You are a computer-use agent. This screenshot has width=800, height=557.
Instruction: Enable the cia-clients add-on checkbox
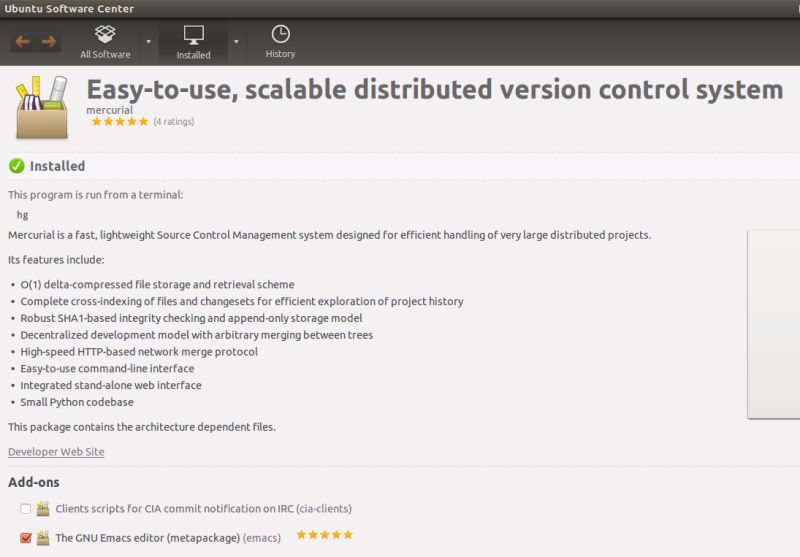click(26, 509)
